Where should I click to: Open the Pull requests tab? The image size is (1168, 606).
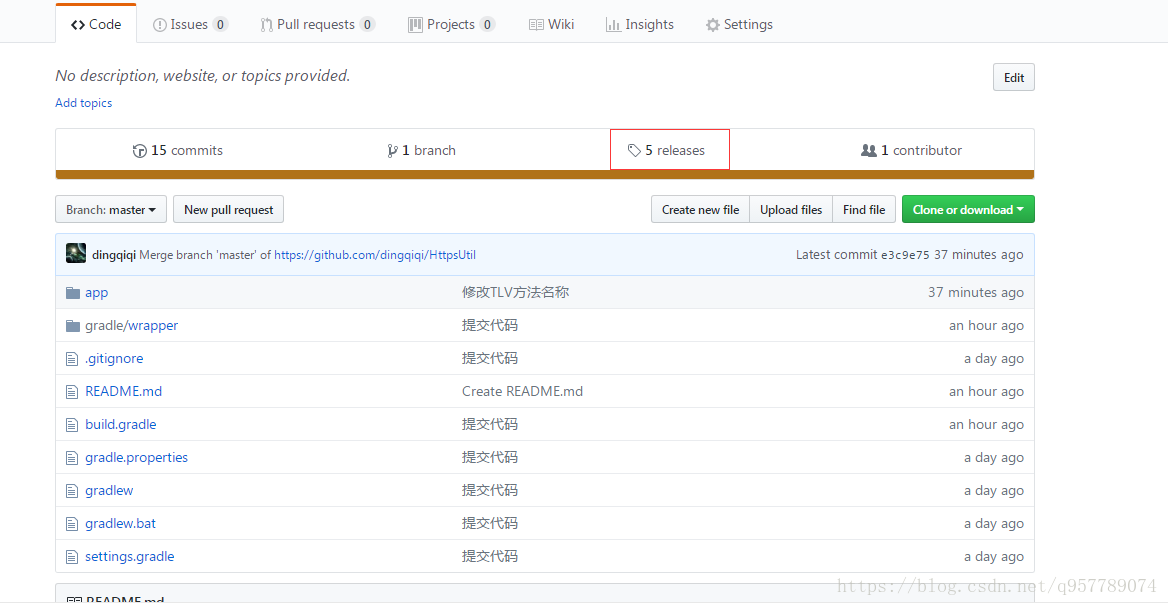pos(317,25)
